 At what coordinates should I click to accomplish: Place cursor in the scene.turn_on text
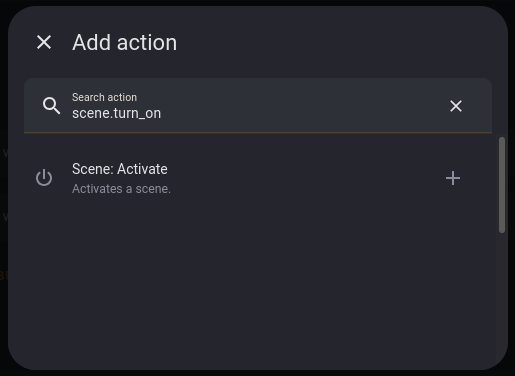pyautogui.click(x=116, y=113)
